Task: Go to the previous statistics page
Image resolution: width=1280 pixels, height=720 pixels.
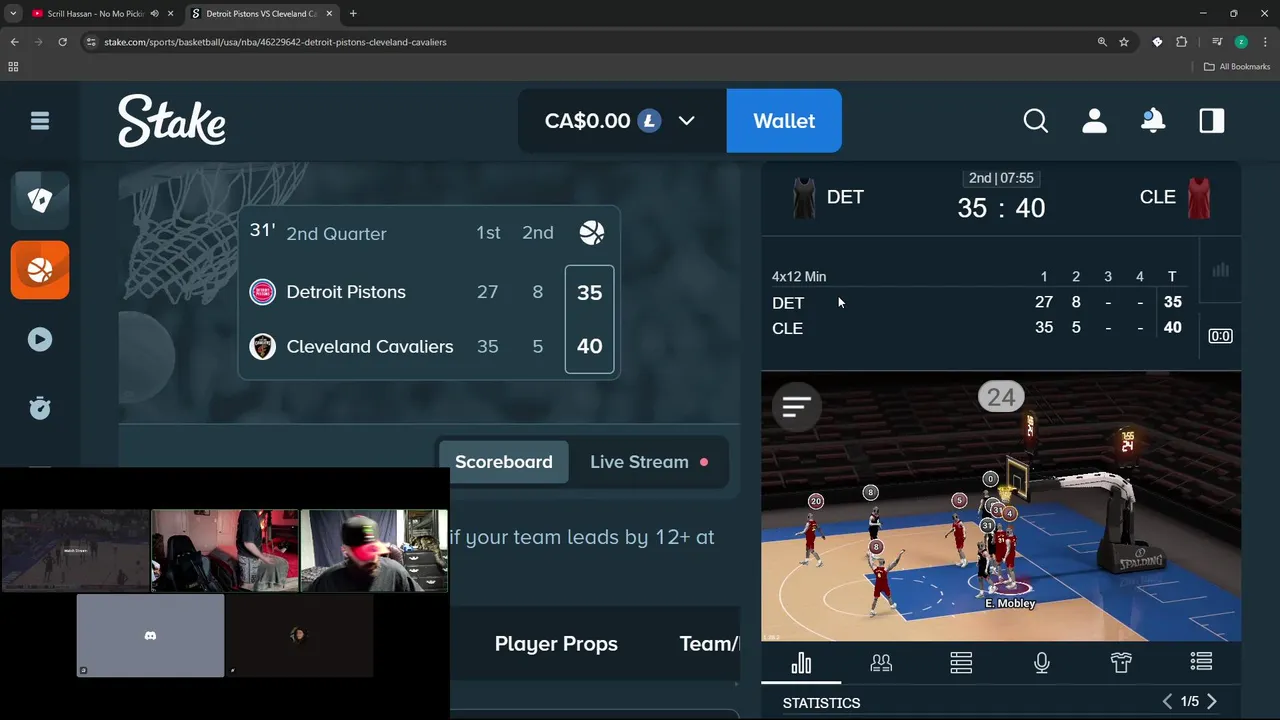Action: click(x=1167, y=702)
